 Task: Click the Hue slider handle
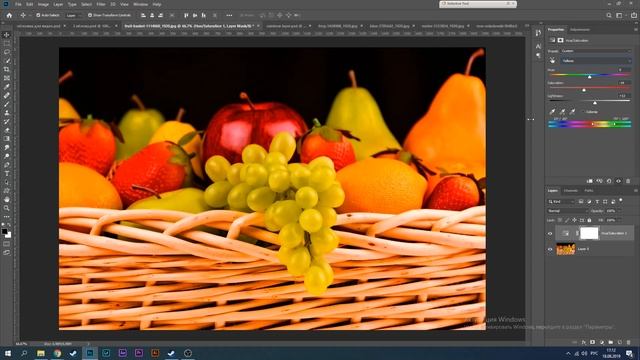tap(589, 76)
